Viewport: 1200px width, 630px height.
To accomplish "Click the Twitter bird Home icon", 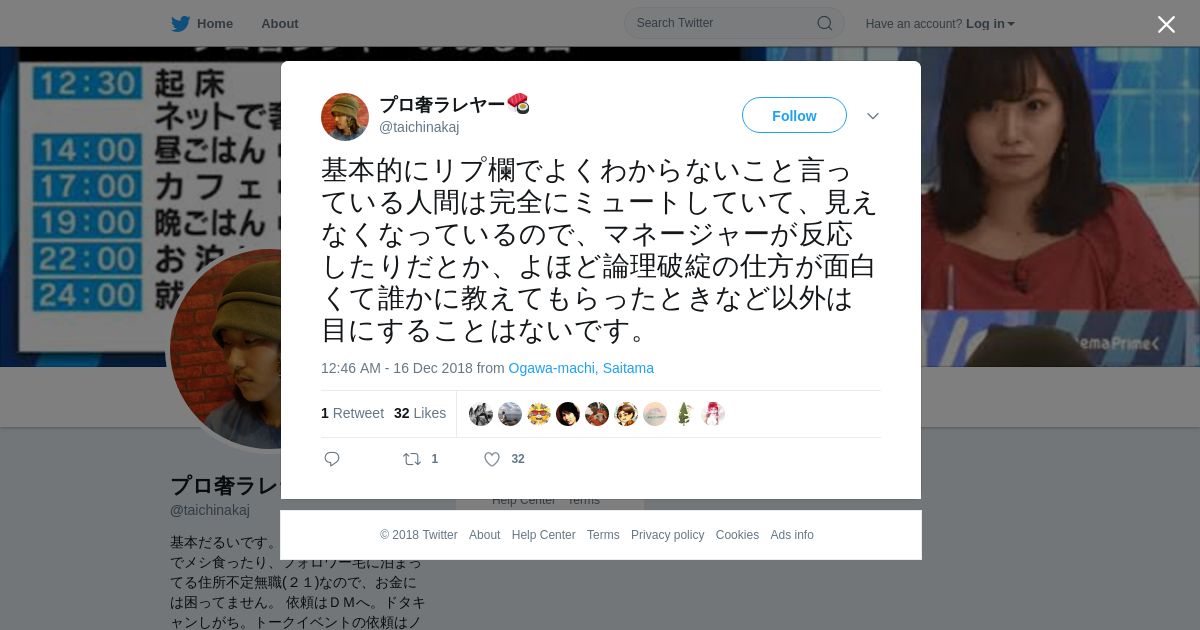I will click(180, 23).
